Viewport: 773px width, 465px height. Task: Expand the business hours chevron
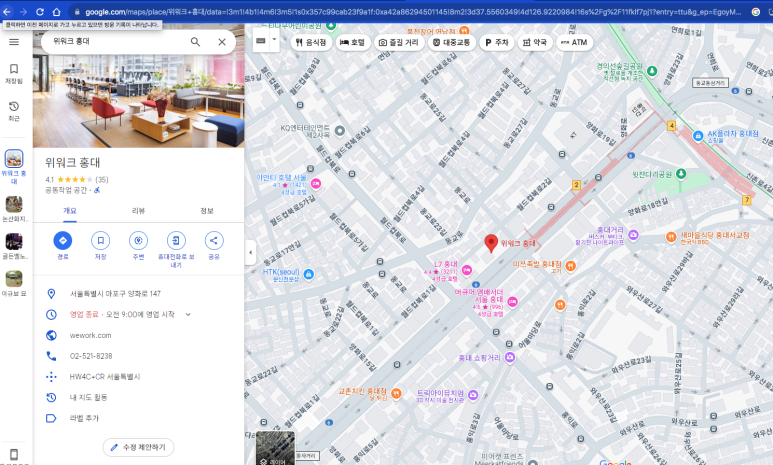pos(188,314)
